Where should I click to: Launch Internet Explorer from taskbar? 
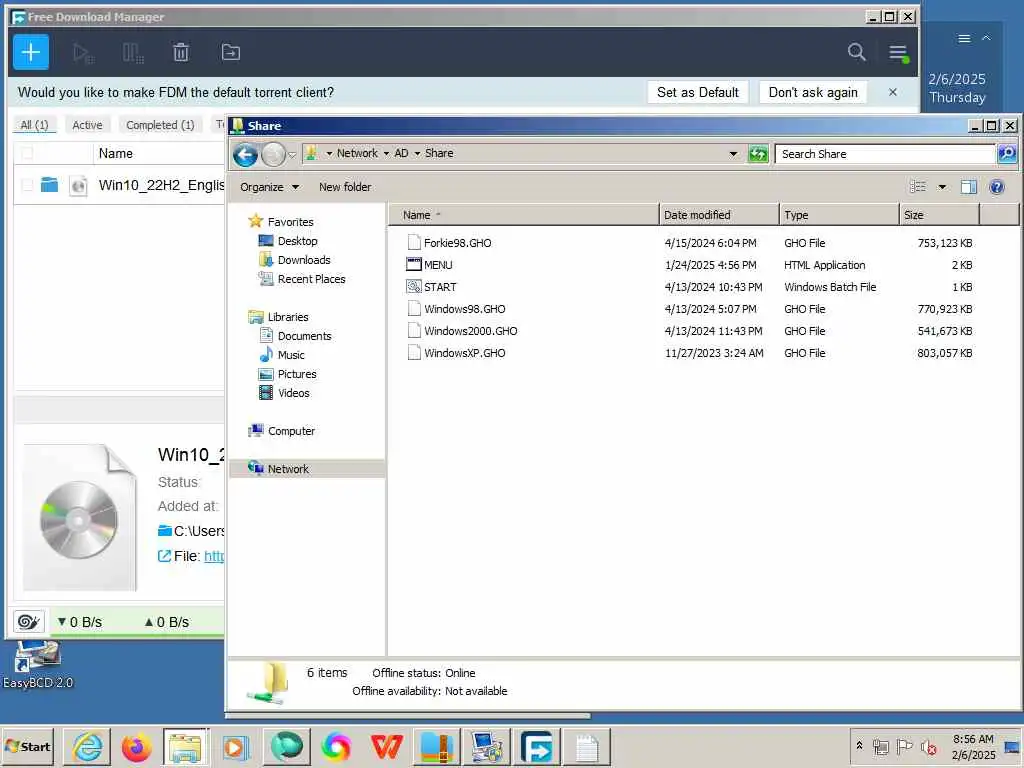pos(88,746)
